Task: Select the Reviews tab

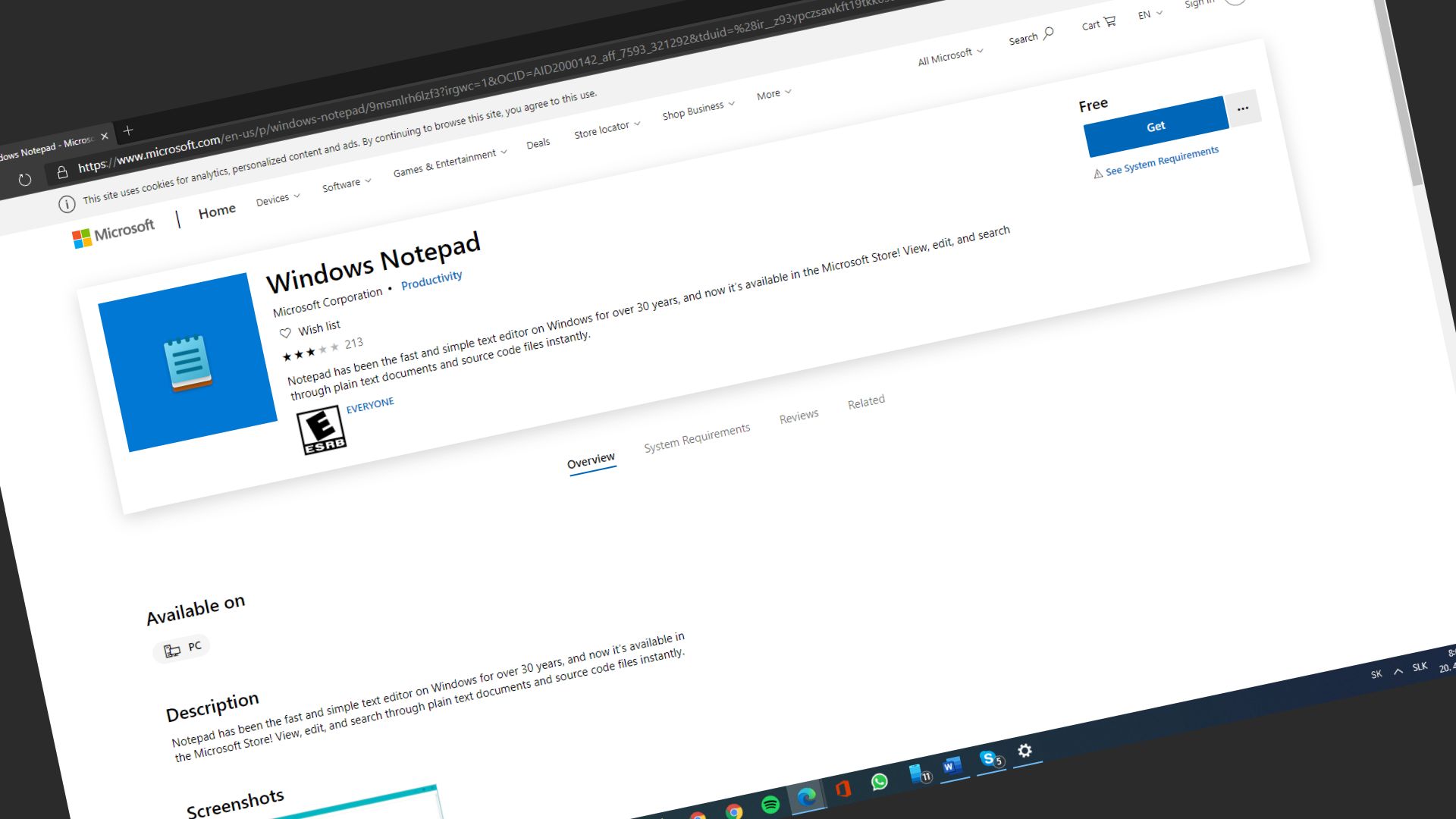Action: pos(799,416)
